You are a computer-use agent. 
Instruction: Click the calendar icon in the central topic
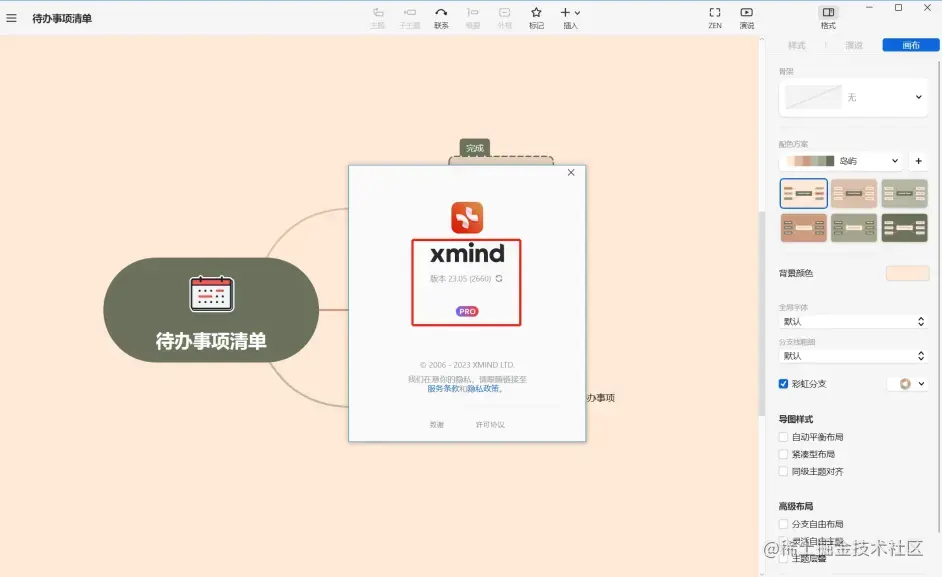click(x=211, y=294)
